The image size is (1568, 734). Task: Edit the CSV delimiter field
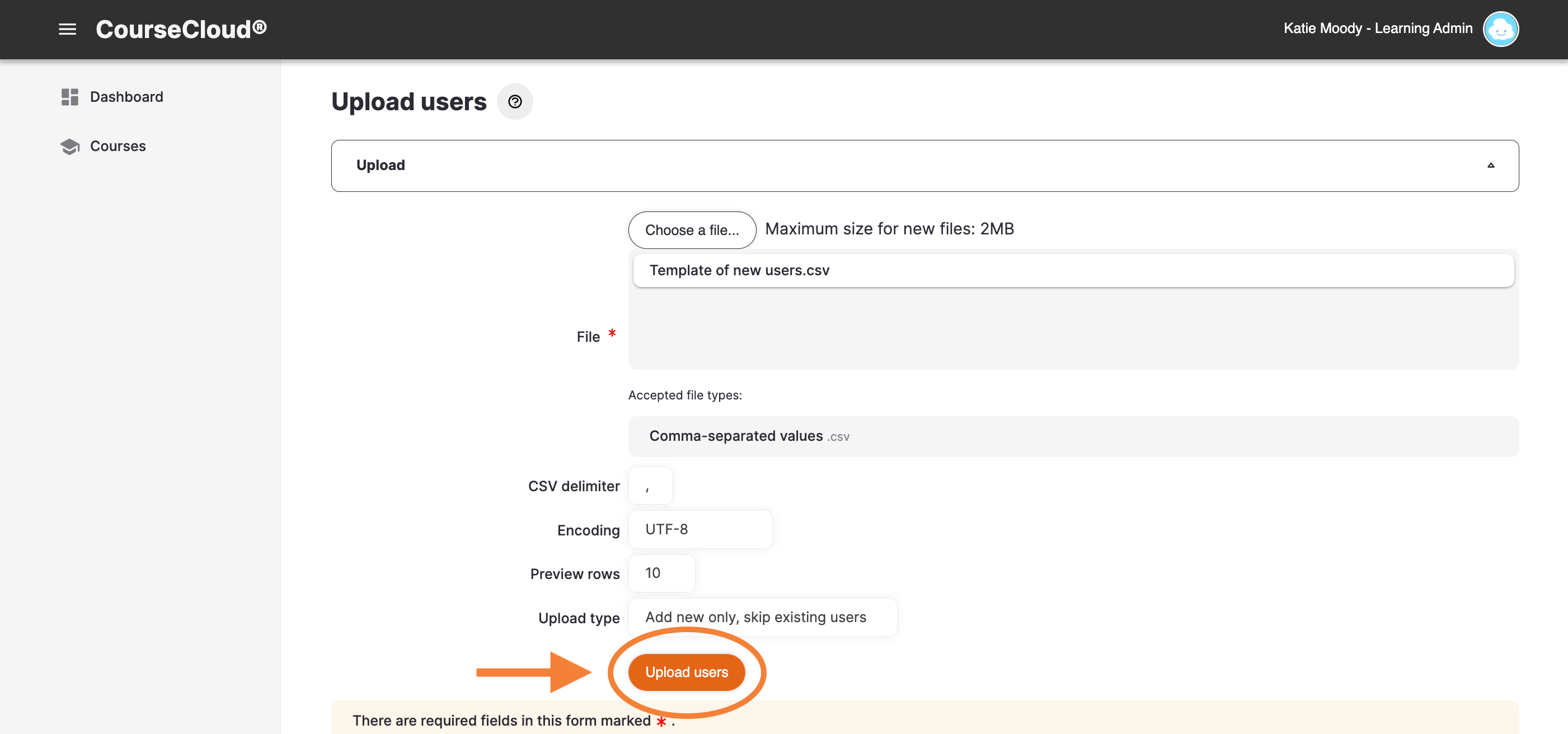(650, 485)
